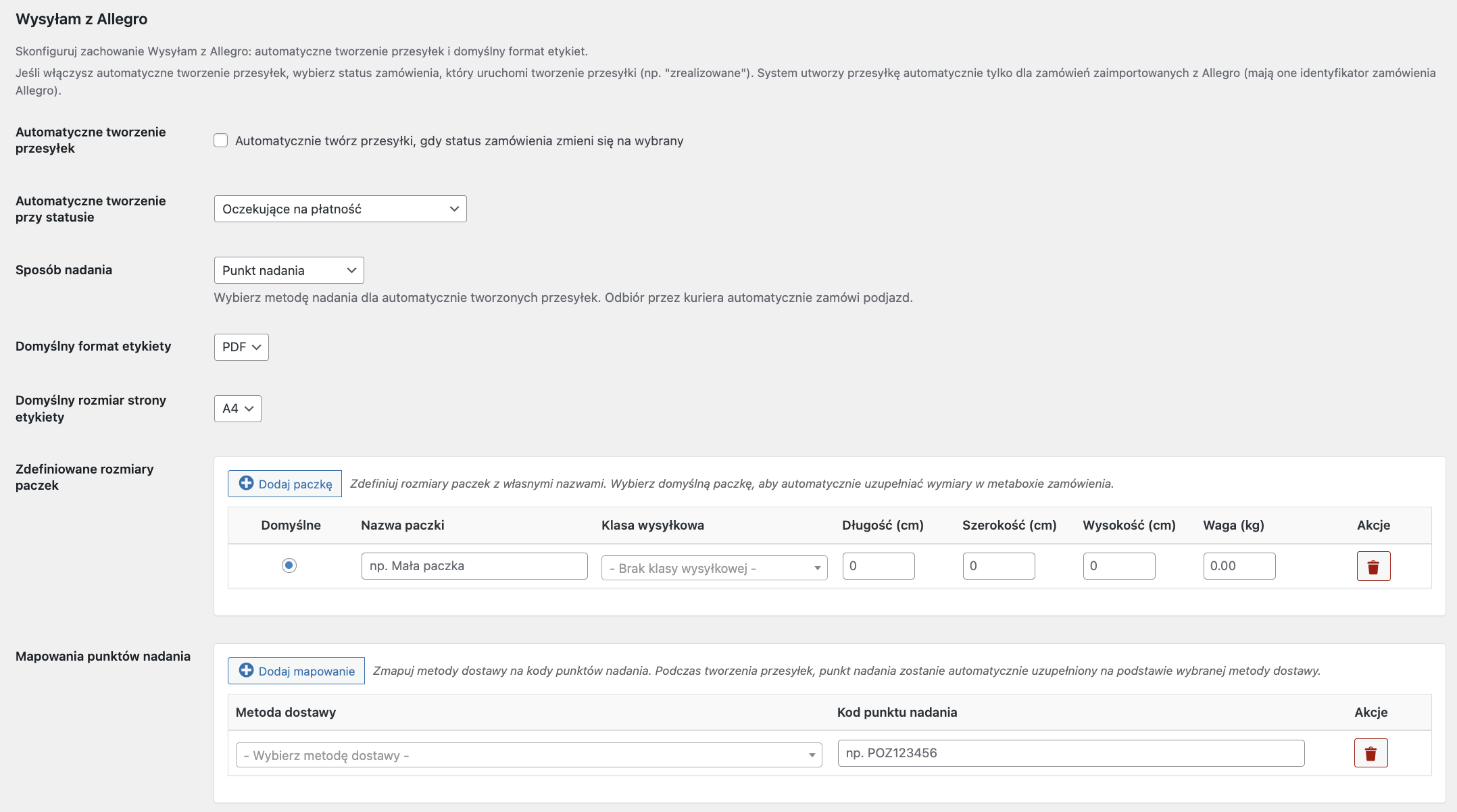Enable automatic shipment creation checkbox
Image resolution: width=1457 pixels, height=812 pixels.
point(221,141)
